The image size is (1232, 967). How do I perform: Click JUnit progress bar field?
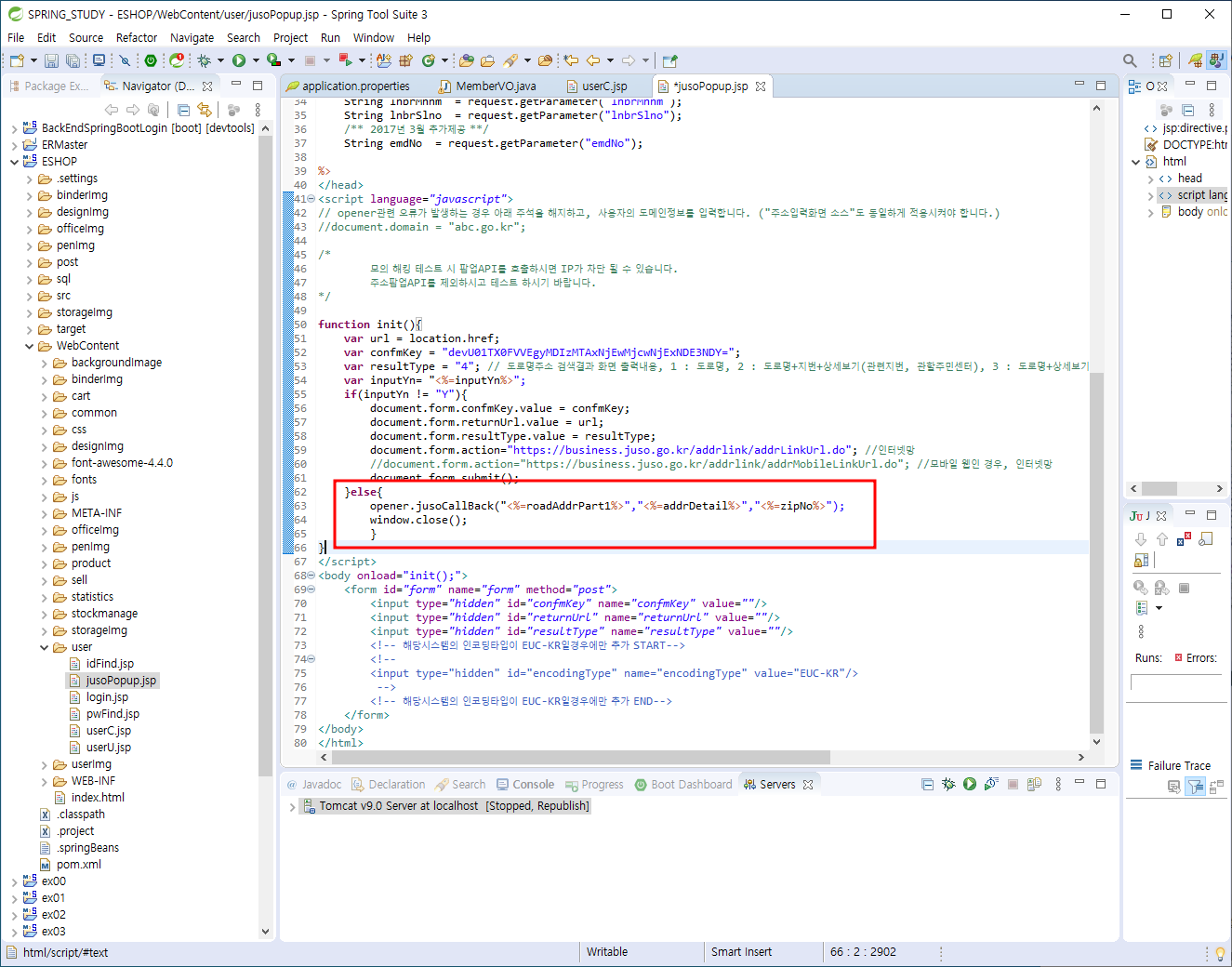(x=1176, y=682)
